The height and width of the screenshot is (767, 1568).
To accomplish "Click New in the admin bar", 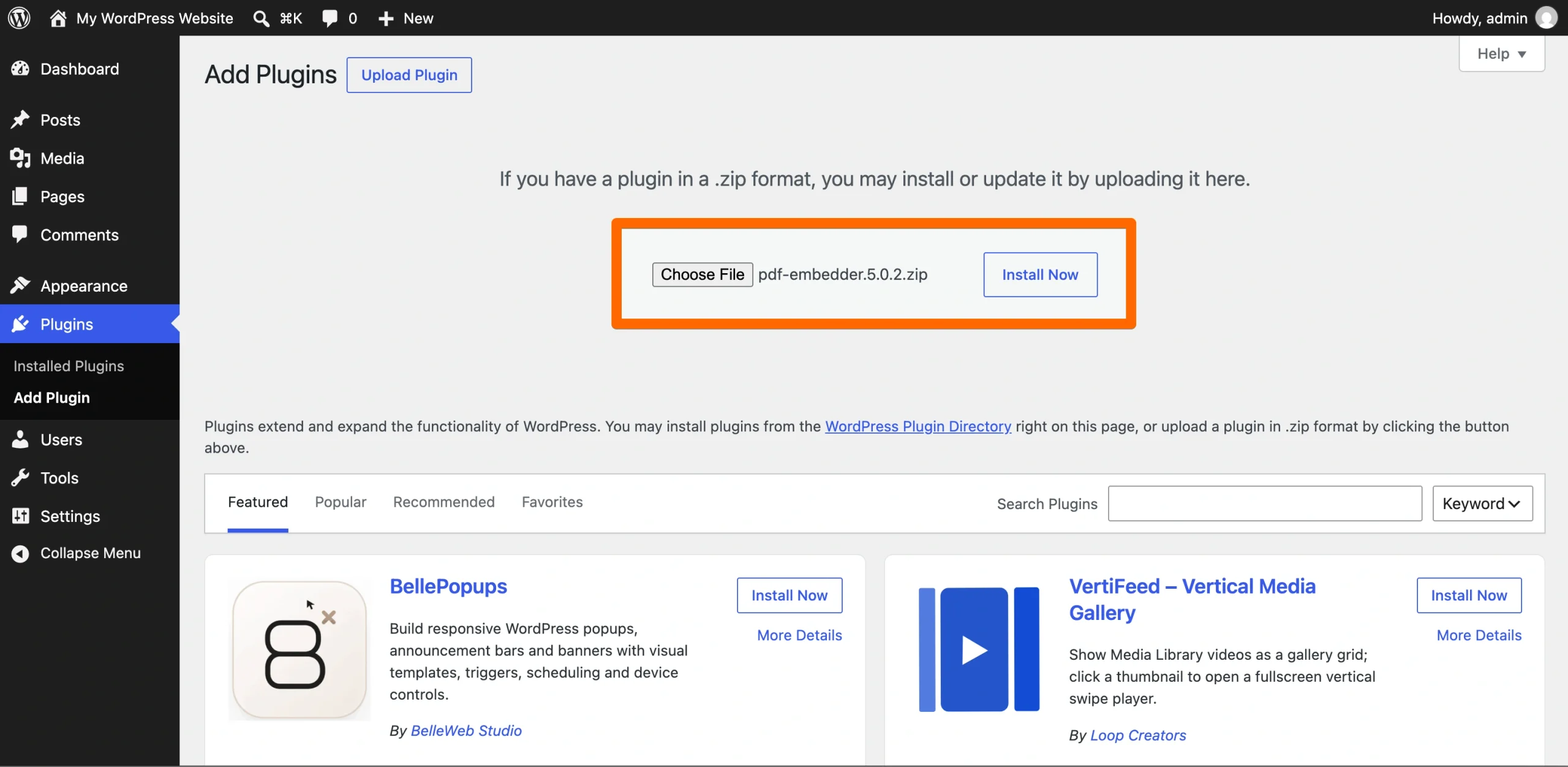I will click(418, 18).
